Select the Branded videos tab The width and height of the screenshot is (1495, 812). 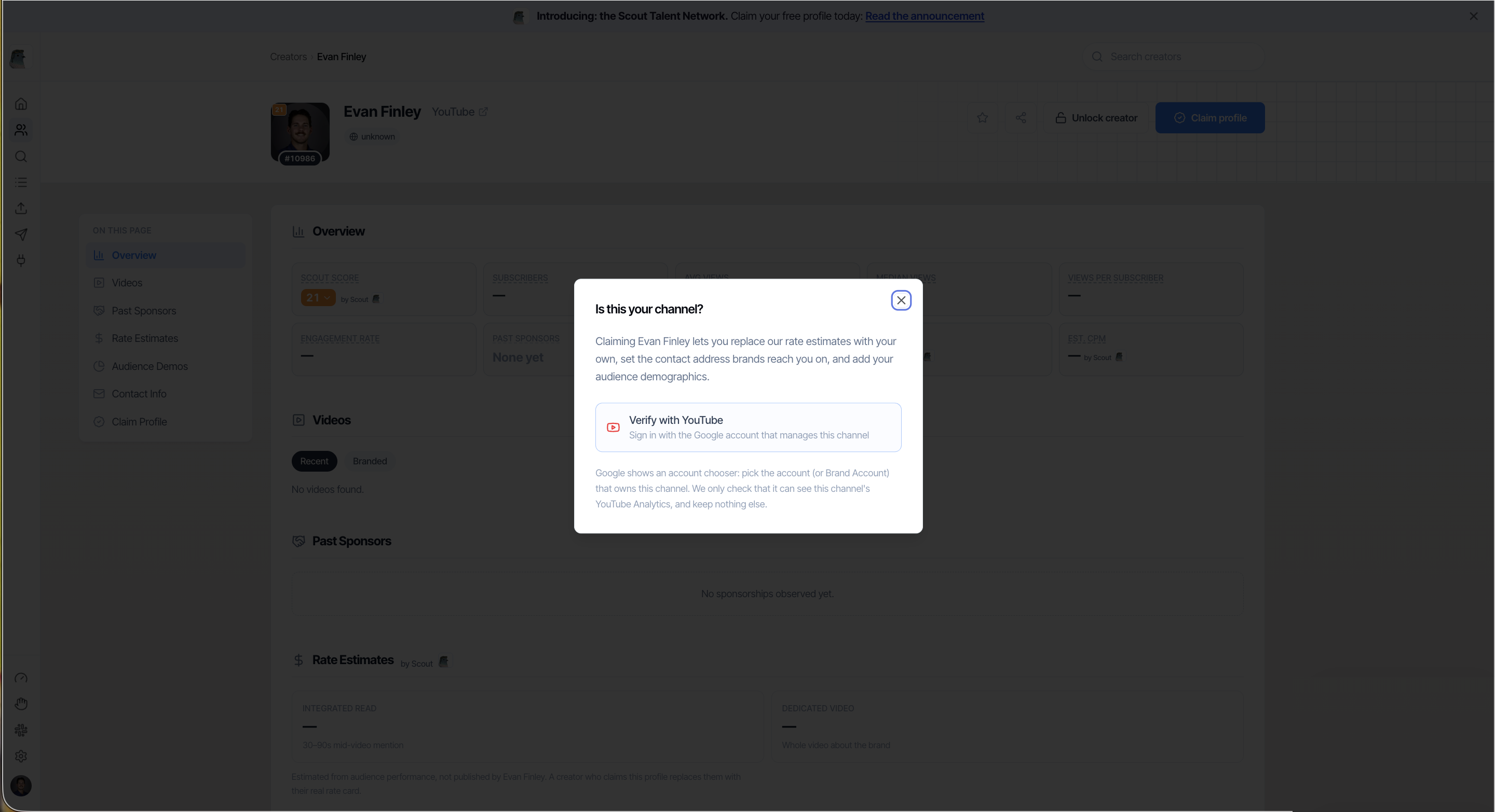(x=370, y=461)
